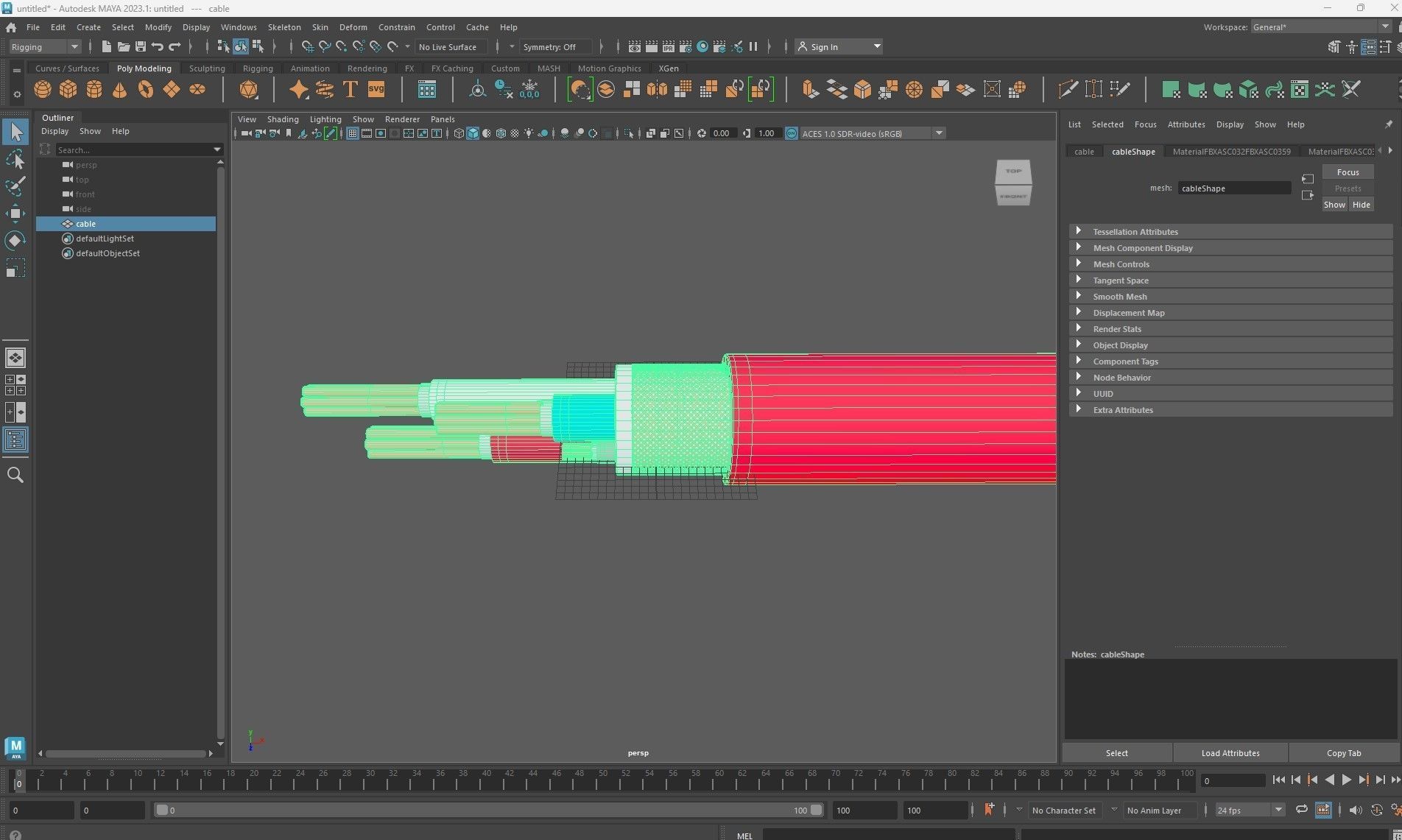
Task: Toggle the Outliner panel button in sidebar
Action: click(x=15, y=440)
